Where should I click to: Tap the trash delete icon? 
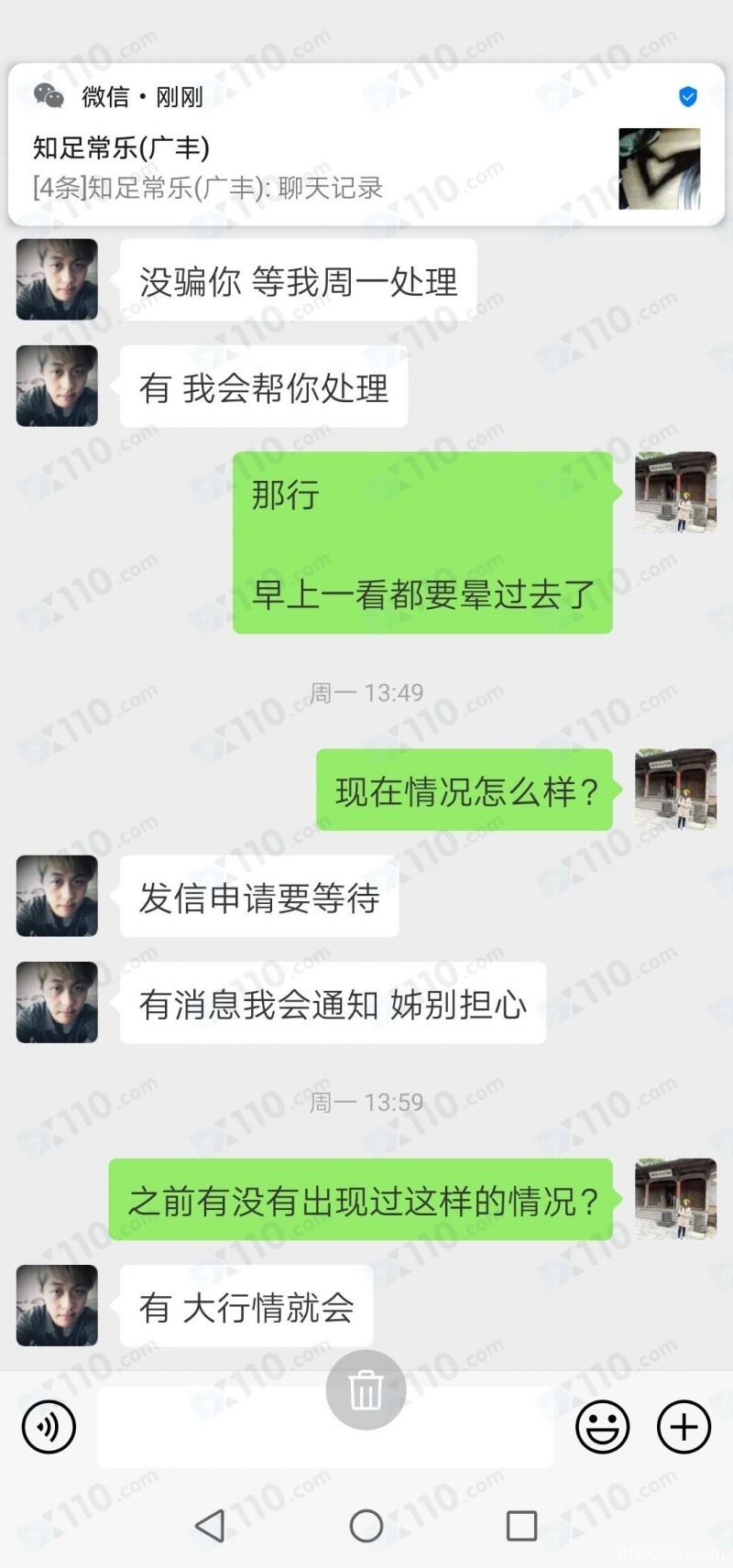366,1389
